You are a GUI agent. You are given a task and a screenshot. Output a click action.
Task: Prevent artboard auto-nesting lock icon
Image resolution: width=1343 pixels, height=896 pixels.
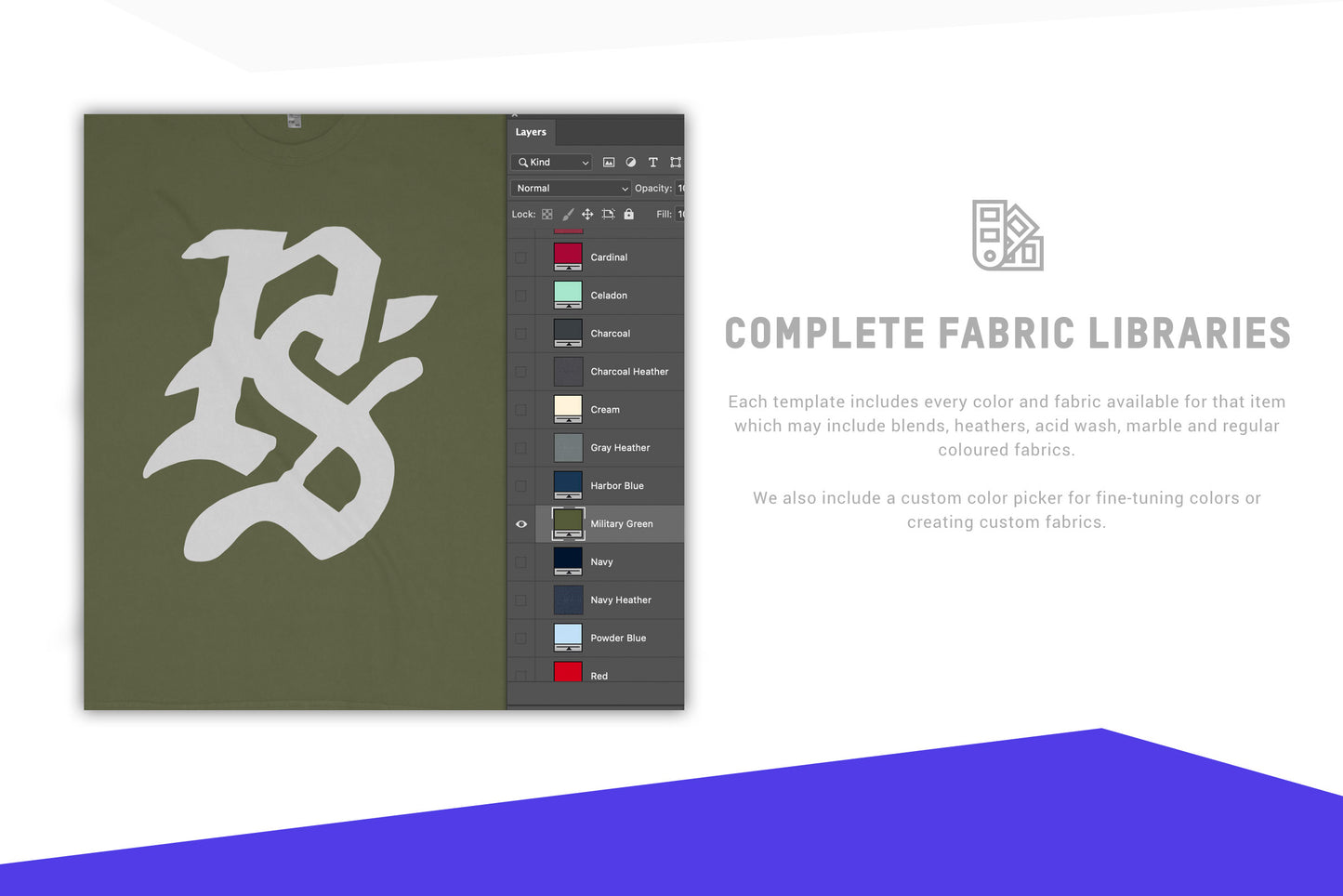[608, 215]
